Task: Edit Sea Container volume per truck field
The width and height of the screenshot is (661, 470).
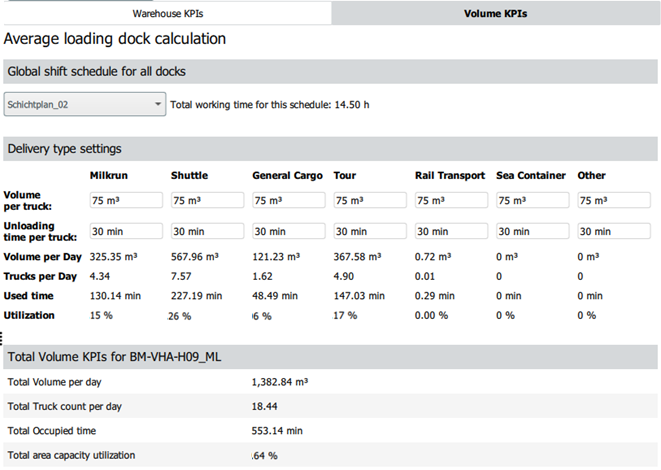Action: tap(533, 200)
